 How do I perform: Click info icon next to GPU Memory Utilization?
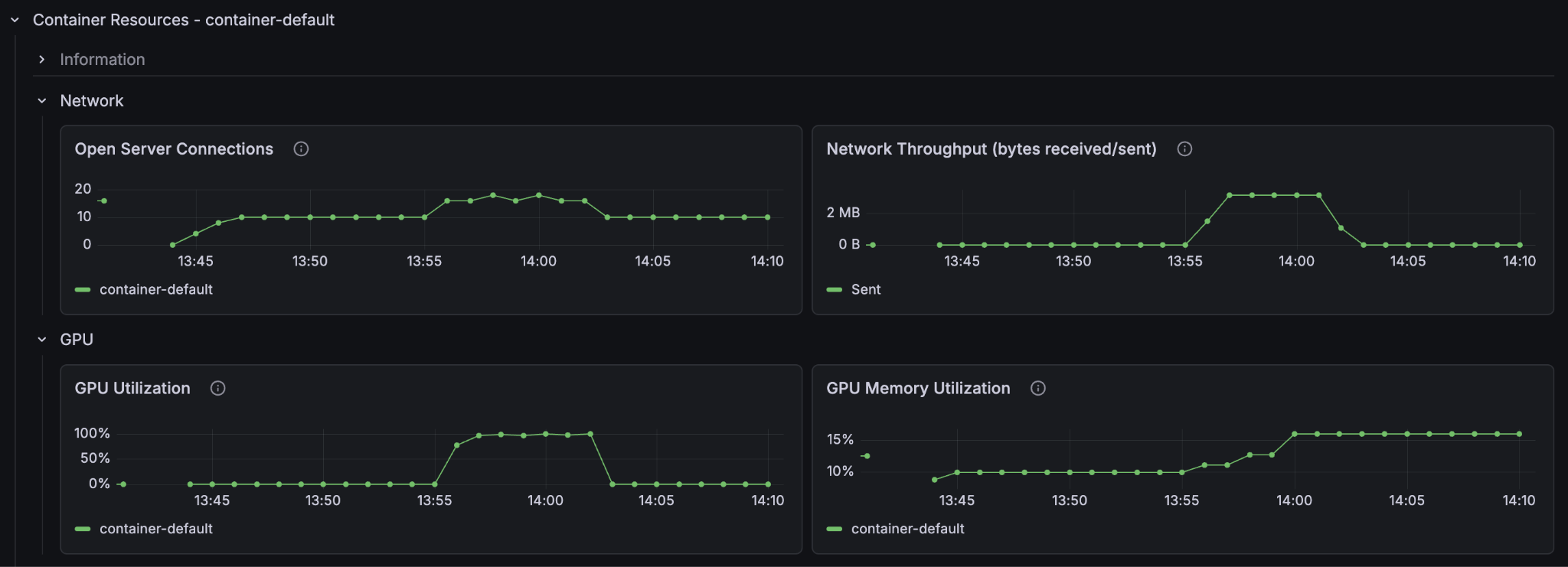coord(1038,389)
